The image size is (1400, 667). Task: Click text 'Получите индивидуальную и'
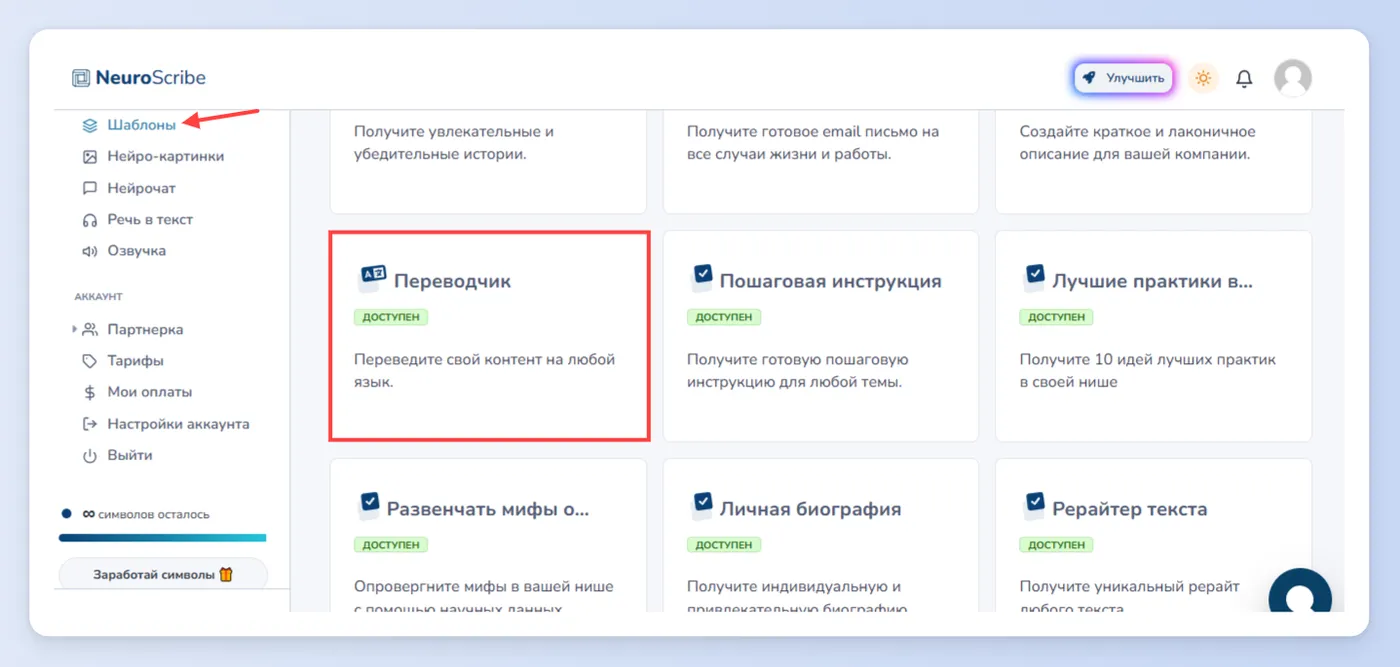pyautogui.click(x=794, y=587)
